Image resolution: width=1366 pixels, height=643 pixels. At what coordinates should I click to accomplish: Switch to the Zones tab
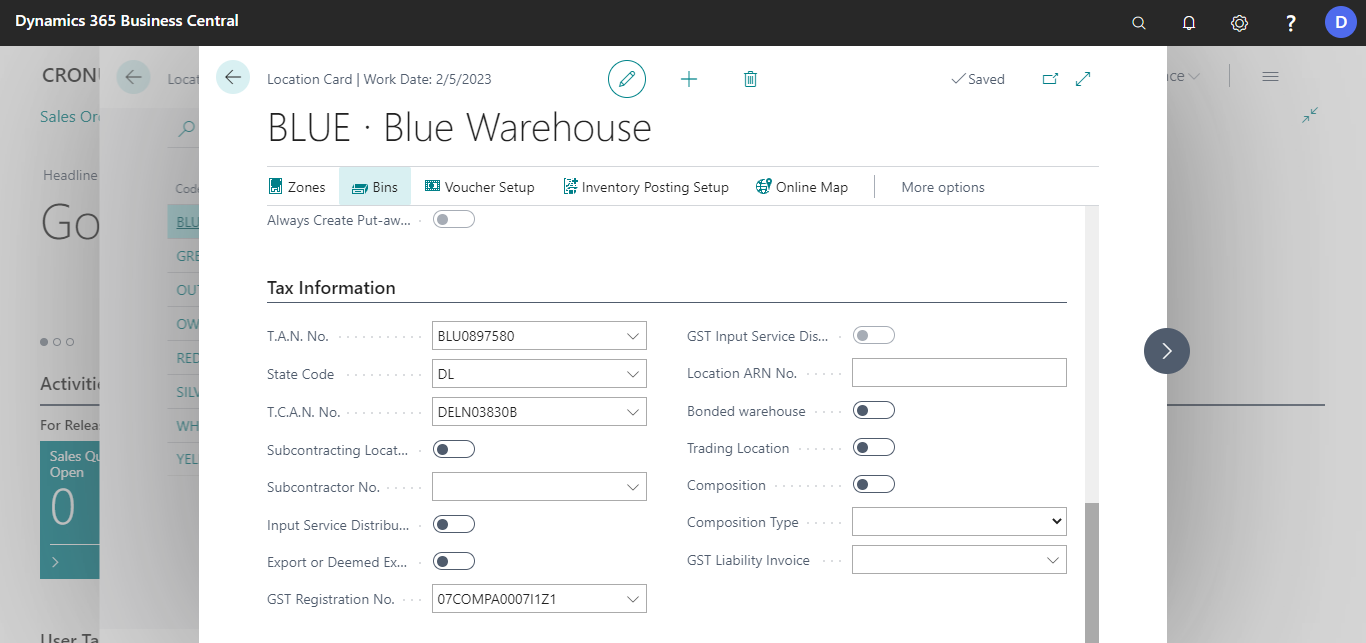pos(299,186)
